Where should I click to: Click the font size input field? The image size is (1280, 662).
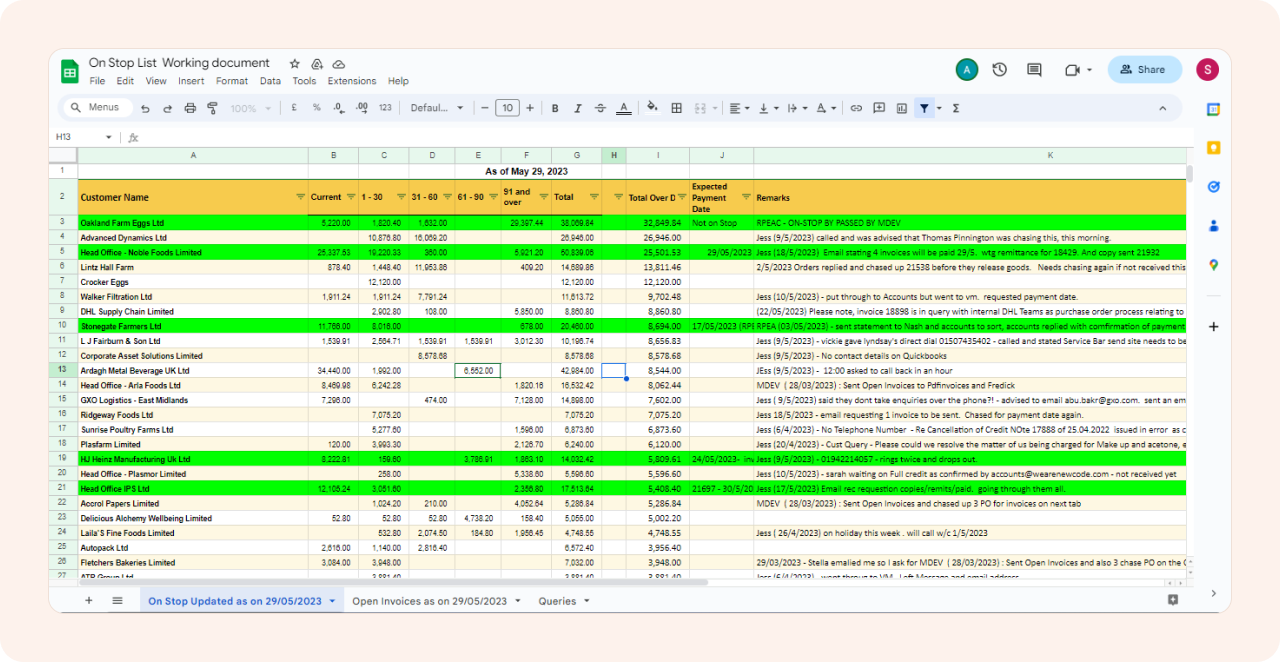point(507,108)
